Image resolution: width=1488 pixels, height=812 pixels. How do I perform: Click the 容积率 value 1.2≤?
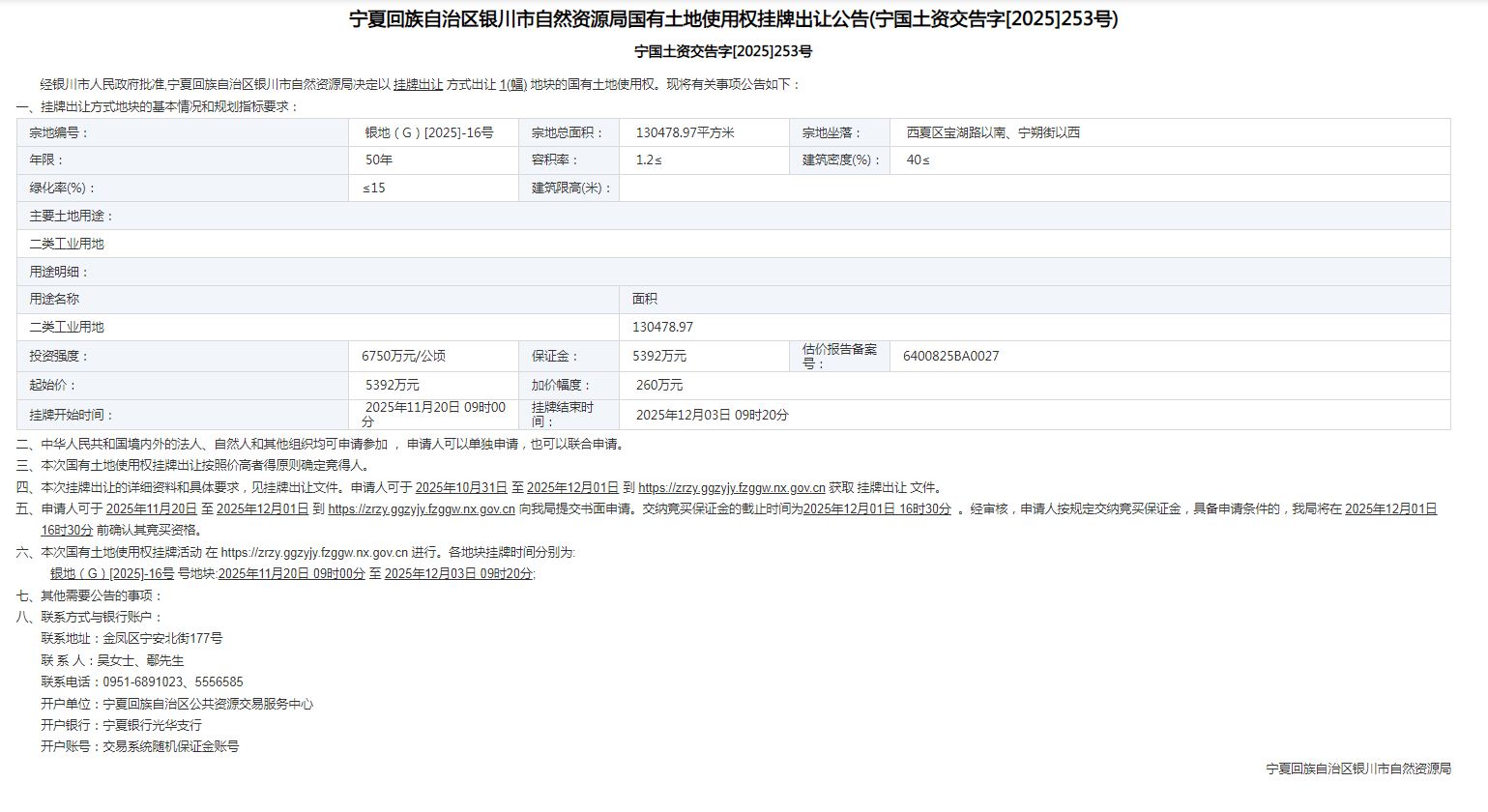tap(649, 160)
